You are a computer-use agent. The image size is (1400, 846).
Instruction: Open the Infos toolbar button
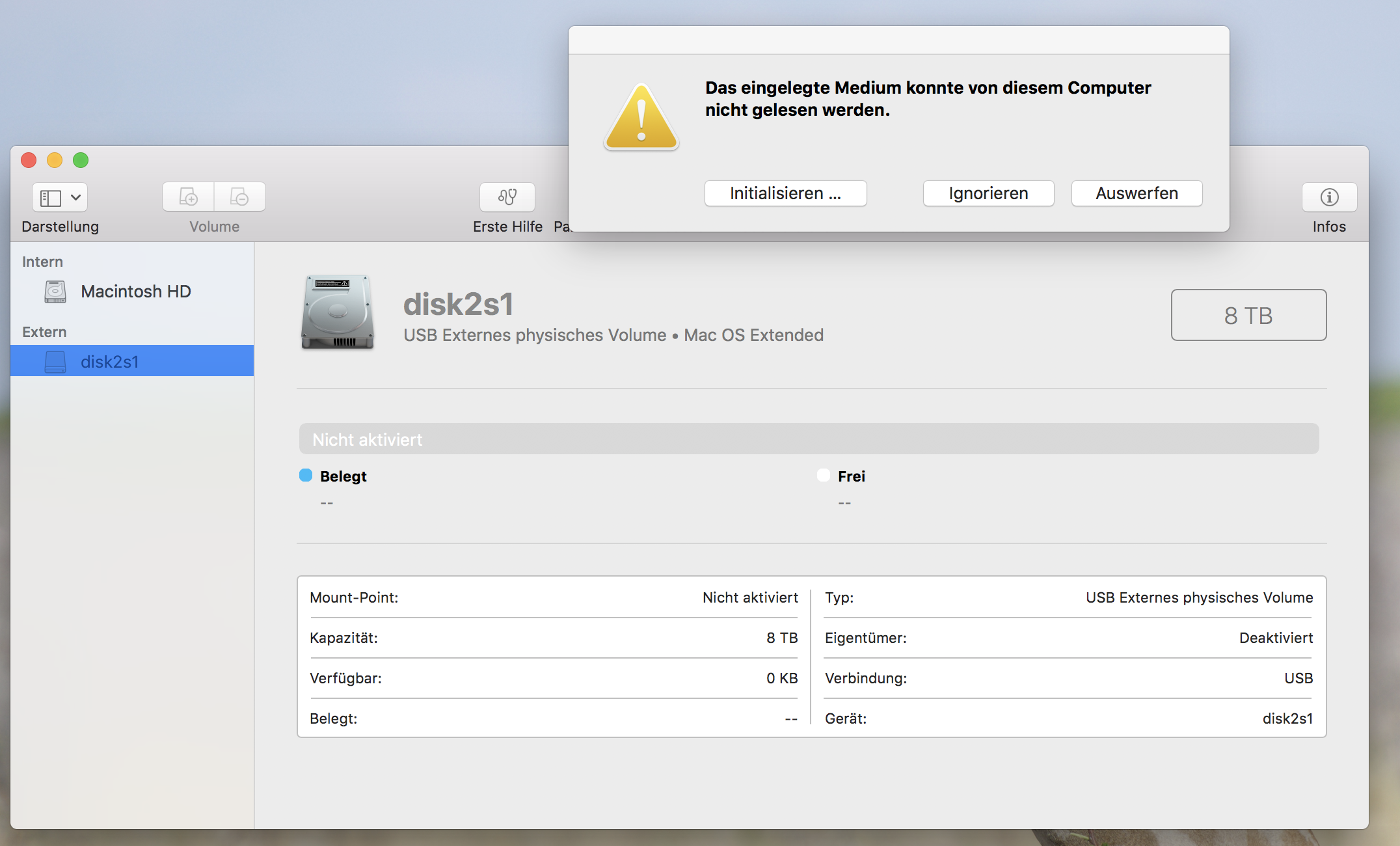(x=1328, y=197)
